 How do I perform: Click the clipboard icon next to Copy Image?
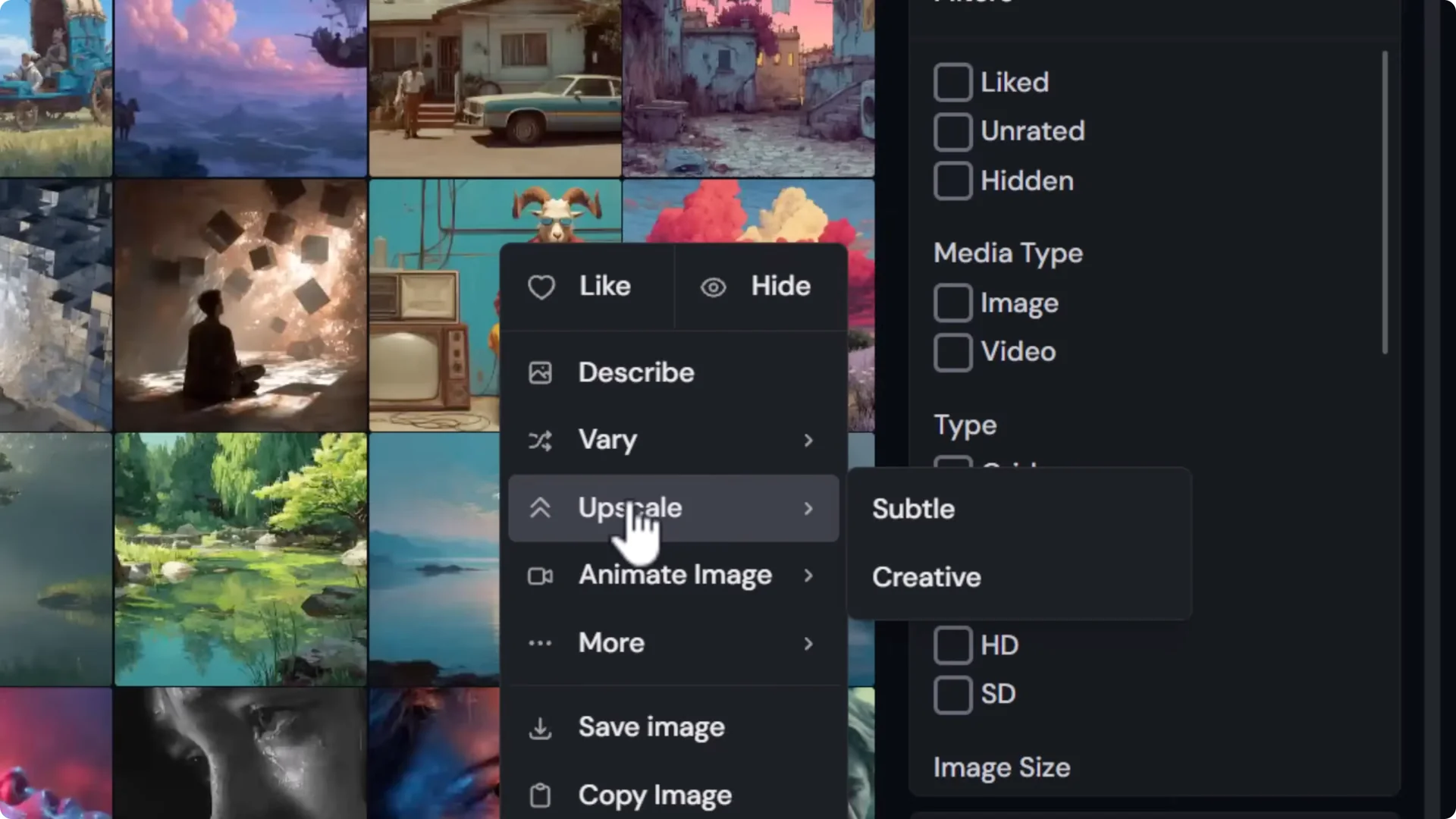(539, 795)
